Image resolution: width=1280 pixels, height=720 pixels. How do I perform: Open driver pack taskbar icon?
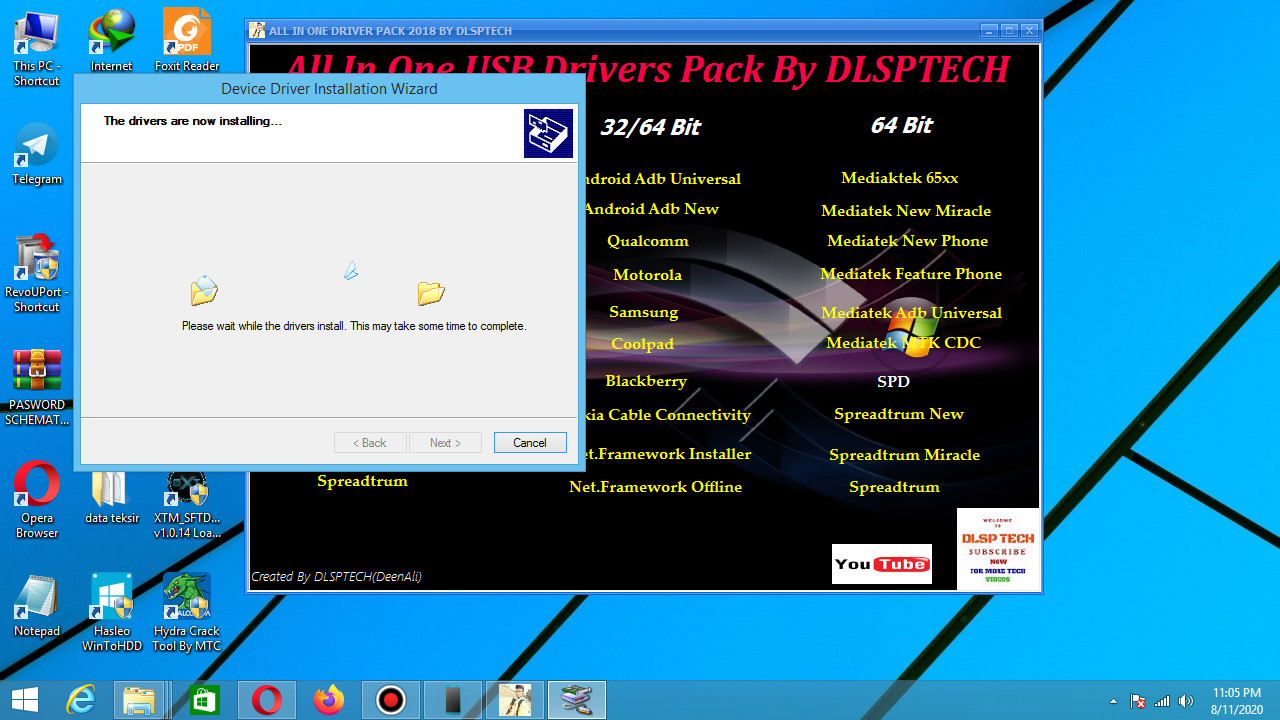point(577,700)
